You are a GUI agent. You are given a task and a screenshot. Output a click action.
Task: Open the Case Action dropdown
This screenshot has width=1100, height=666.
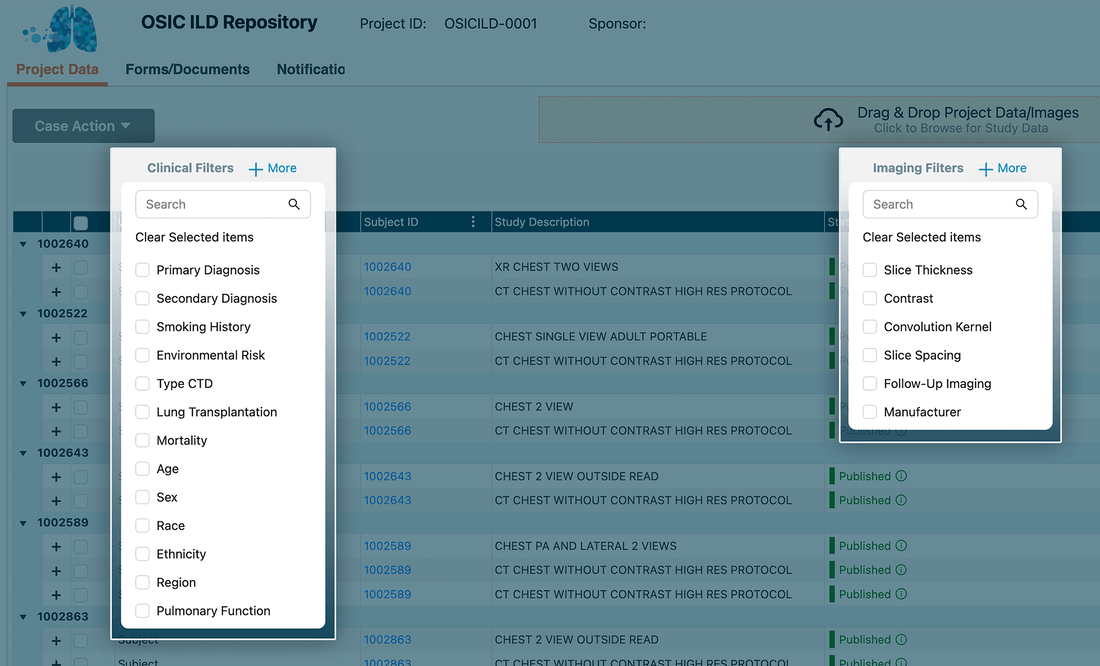(83, 126)
